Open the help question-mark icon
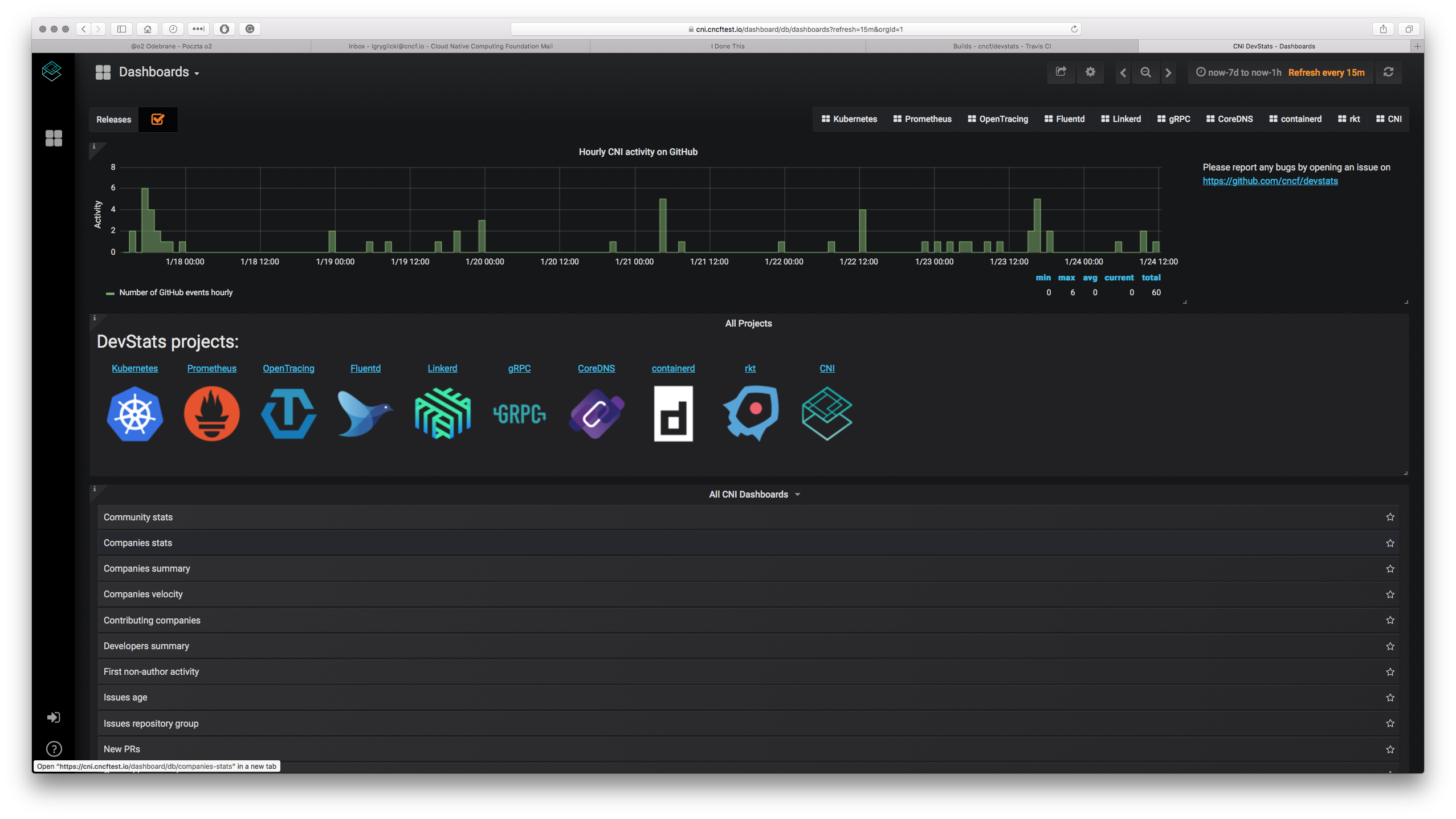 tap(53, 748)
